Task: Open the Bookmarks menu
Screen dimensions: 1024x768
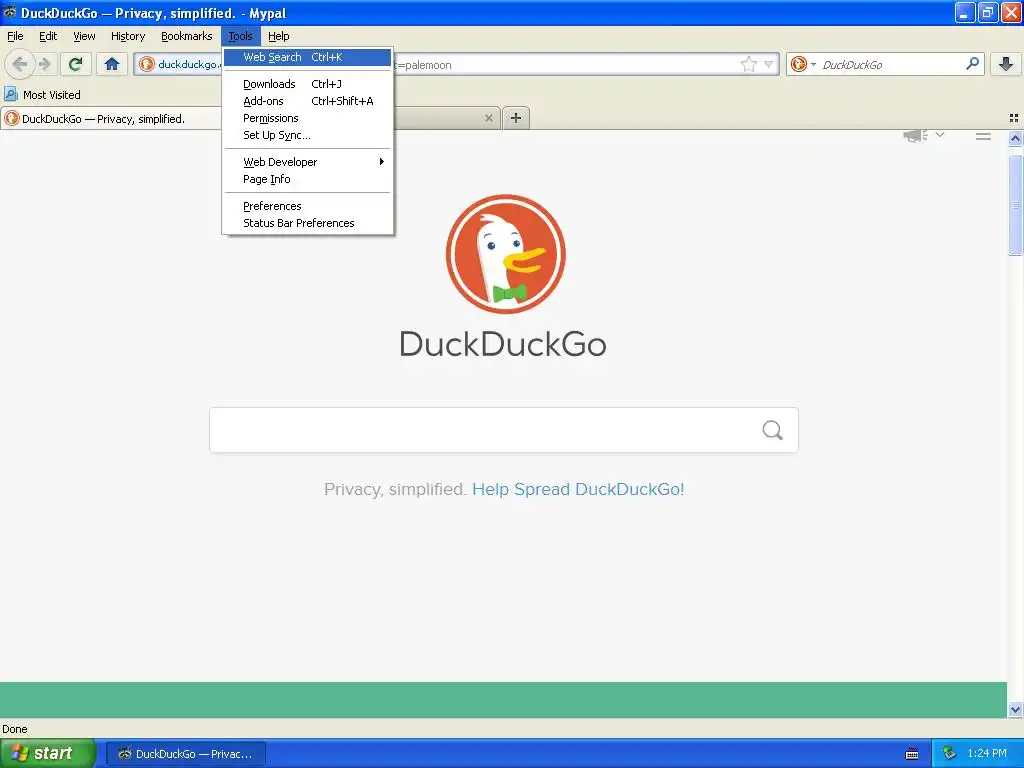Action: (187, 36)
